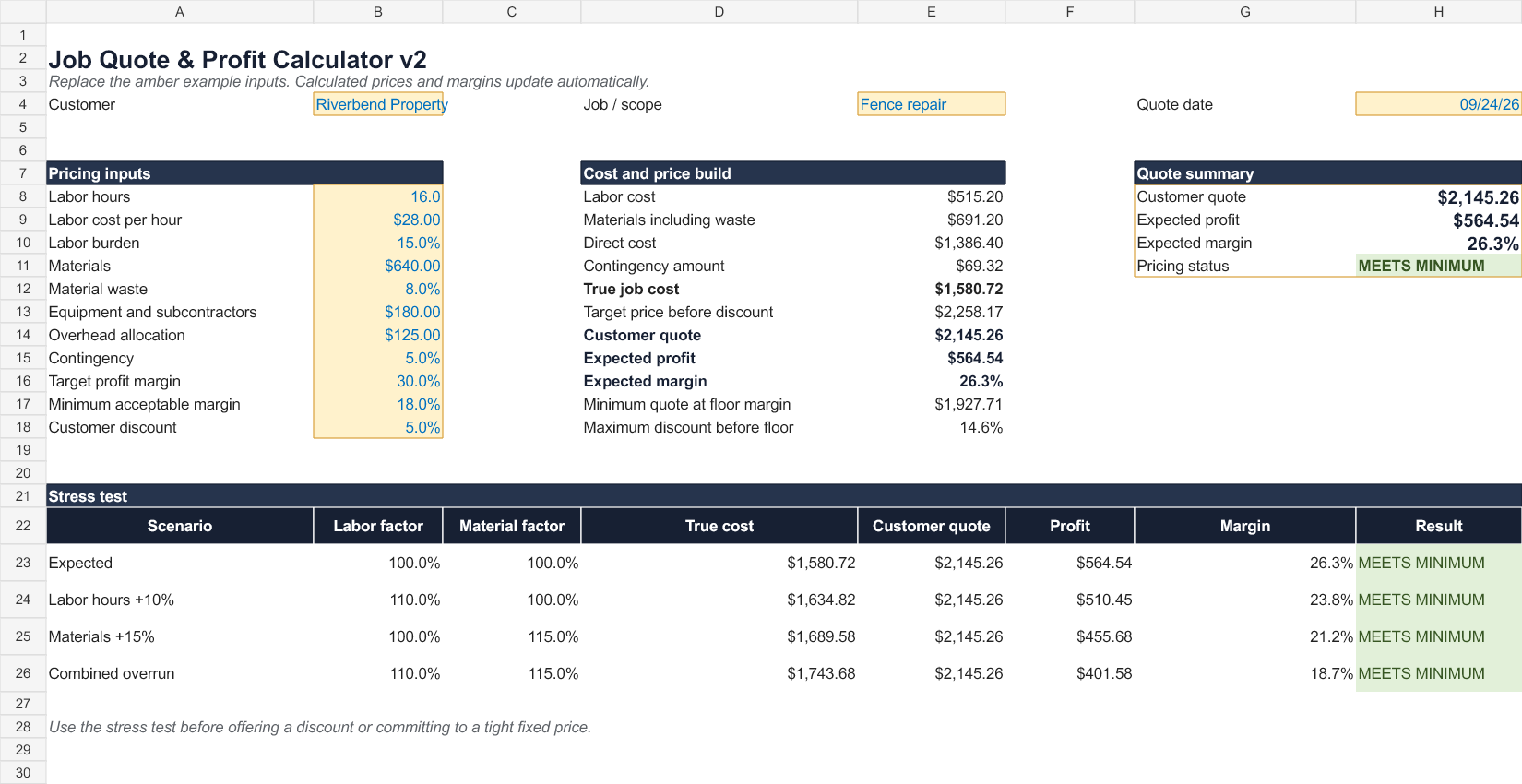Select the True job cost value $1,580.72

[x=932, y=289]
